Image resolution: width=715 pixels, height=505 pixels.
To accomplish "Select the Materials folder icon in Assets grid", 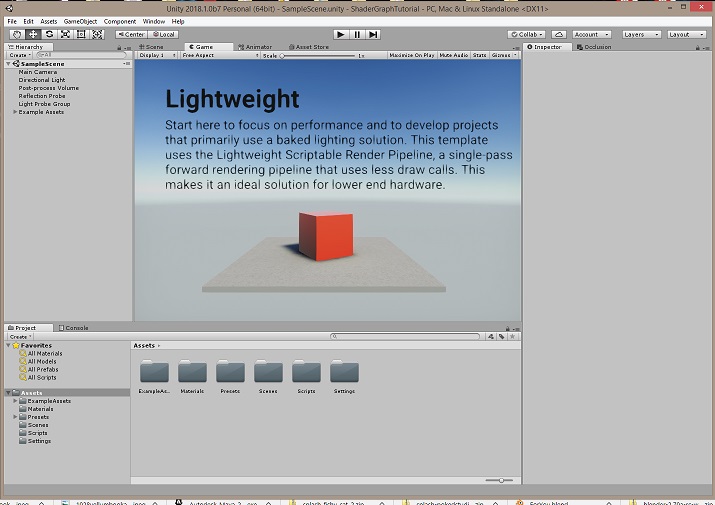I will pos(192,372).
